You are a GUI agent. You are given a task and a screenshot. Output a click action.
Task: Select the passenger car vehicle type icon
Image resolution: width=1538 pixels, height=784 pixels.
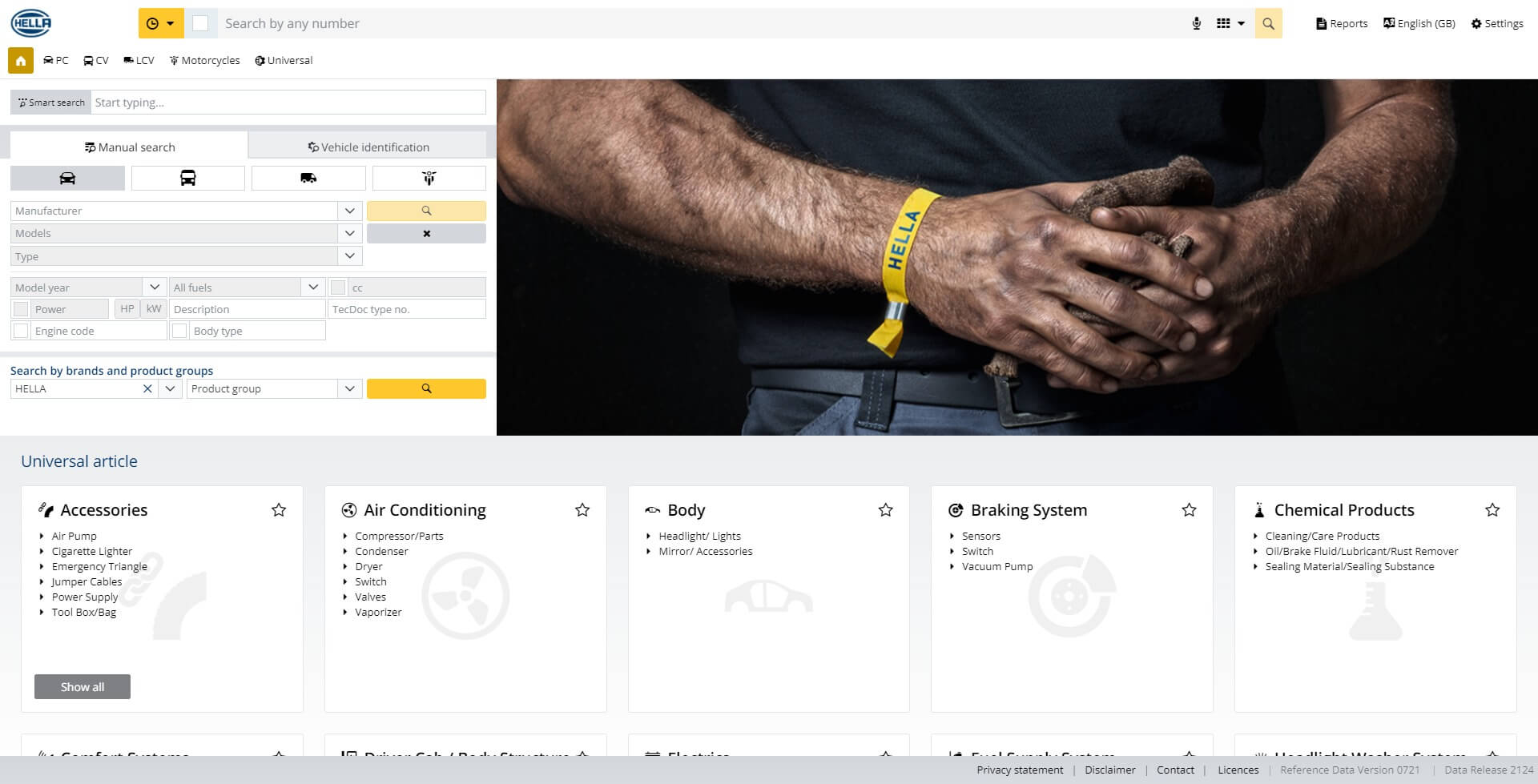pos(67,178)
